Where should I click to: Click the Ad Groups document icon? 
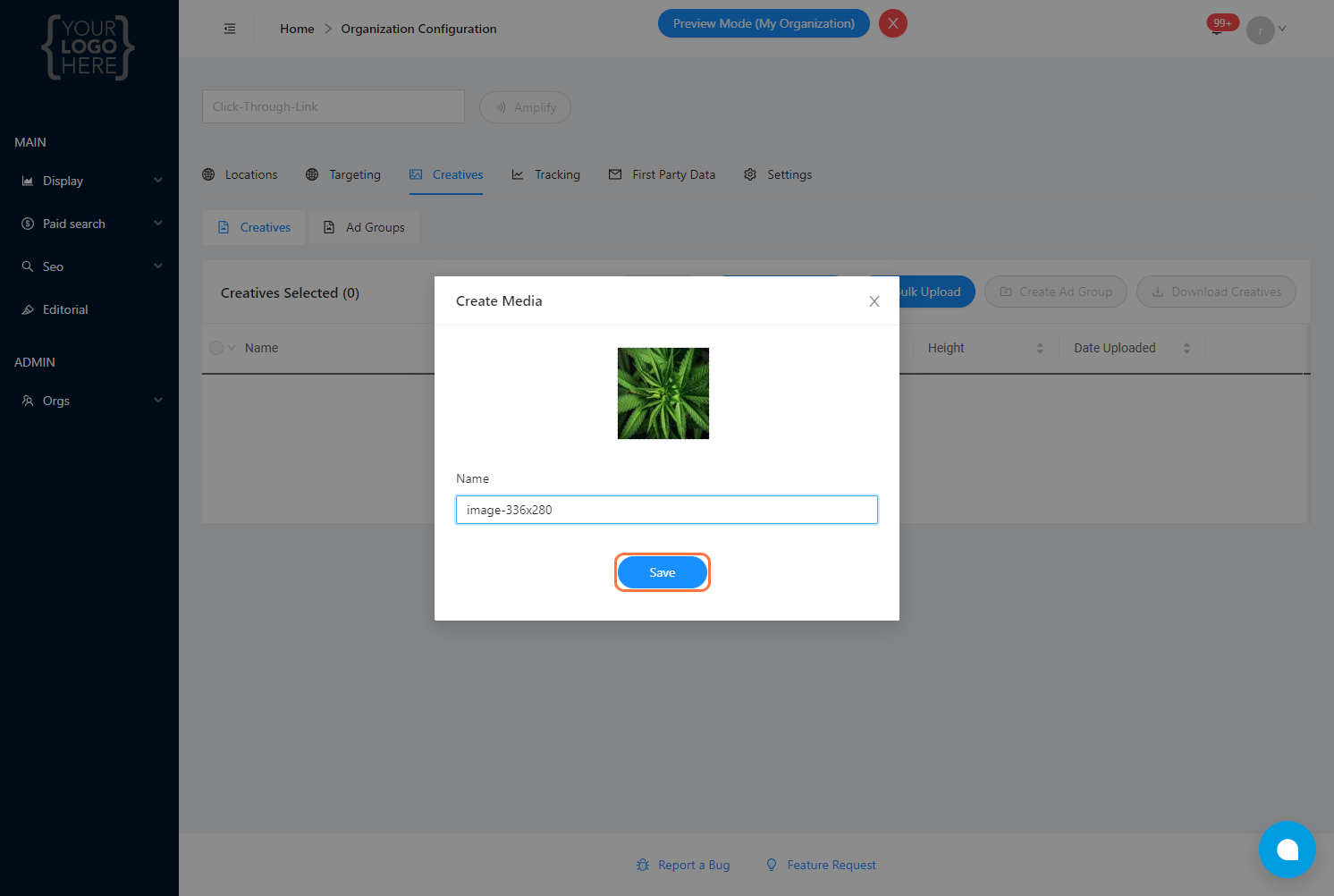tap(329, 227)
